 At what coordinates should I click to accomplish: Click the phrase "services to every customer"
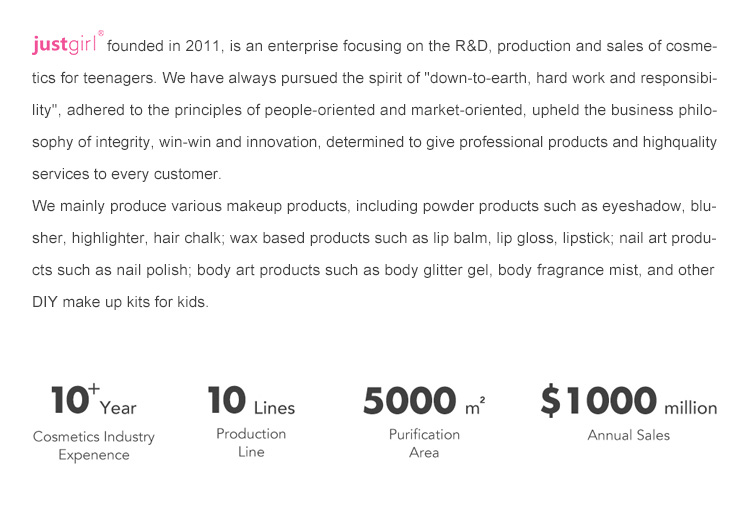tap(125, 174)
